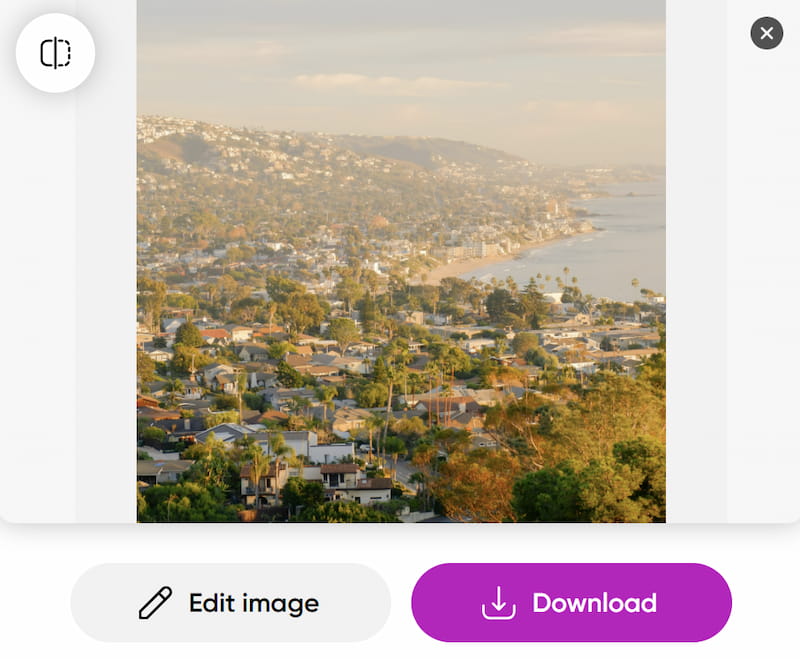Image resolution: width=800 pixels, height=659 pixels.
Task: Open the image editor from this preview
Action: click(232, 602)
